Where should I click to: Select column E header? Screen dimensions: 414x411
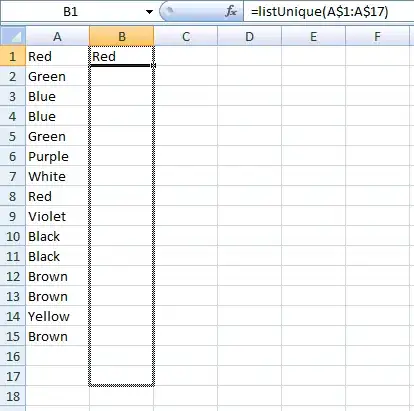tap(313, 36)
